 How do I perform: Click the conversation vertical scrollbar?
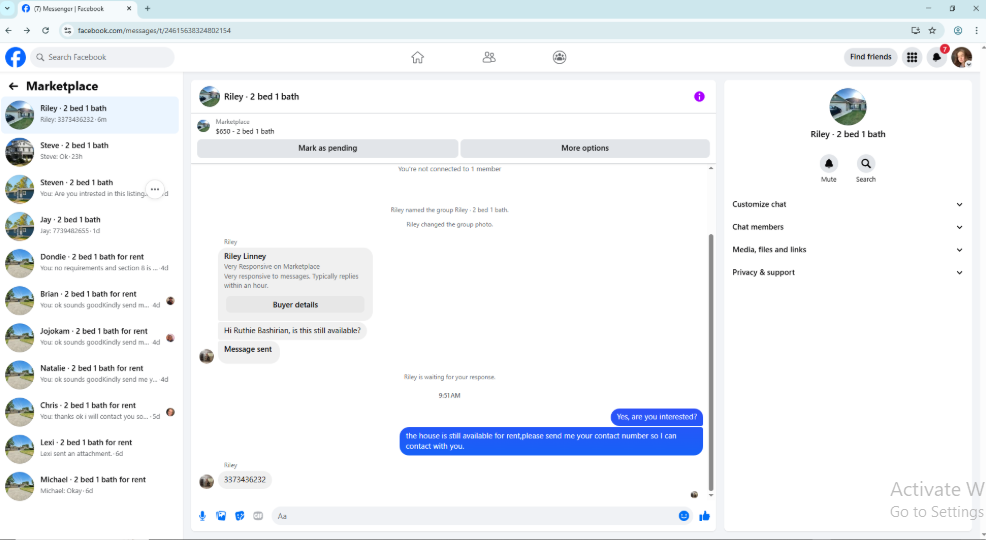pos(711,362)
